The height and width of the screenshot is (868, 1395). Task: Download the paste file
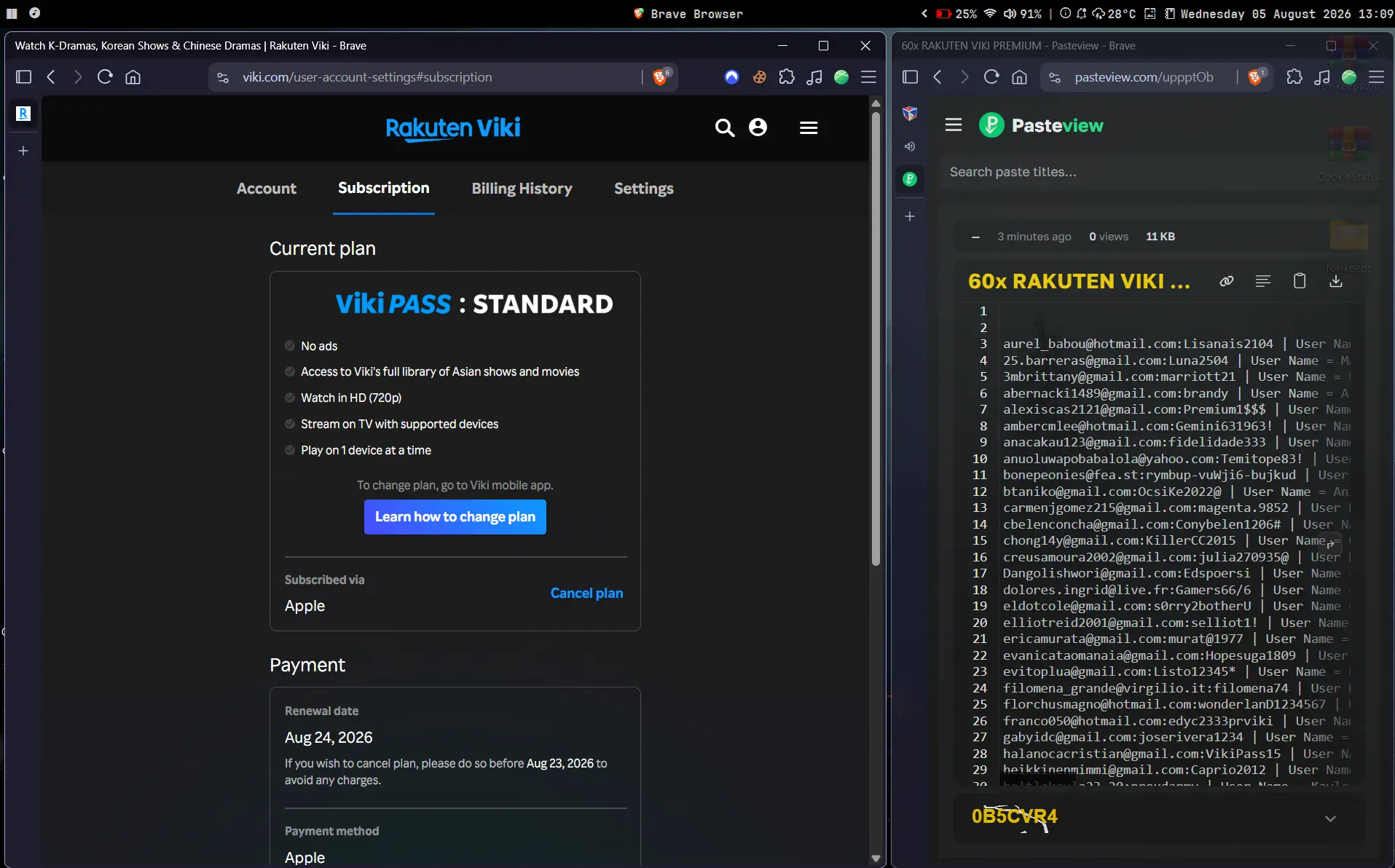(1336, 281)
